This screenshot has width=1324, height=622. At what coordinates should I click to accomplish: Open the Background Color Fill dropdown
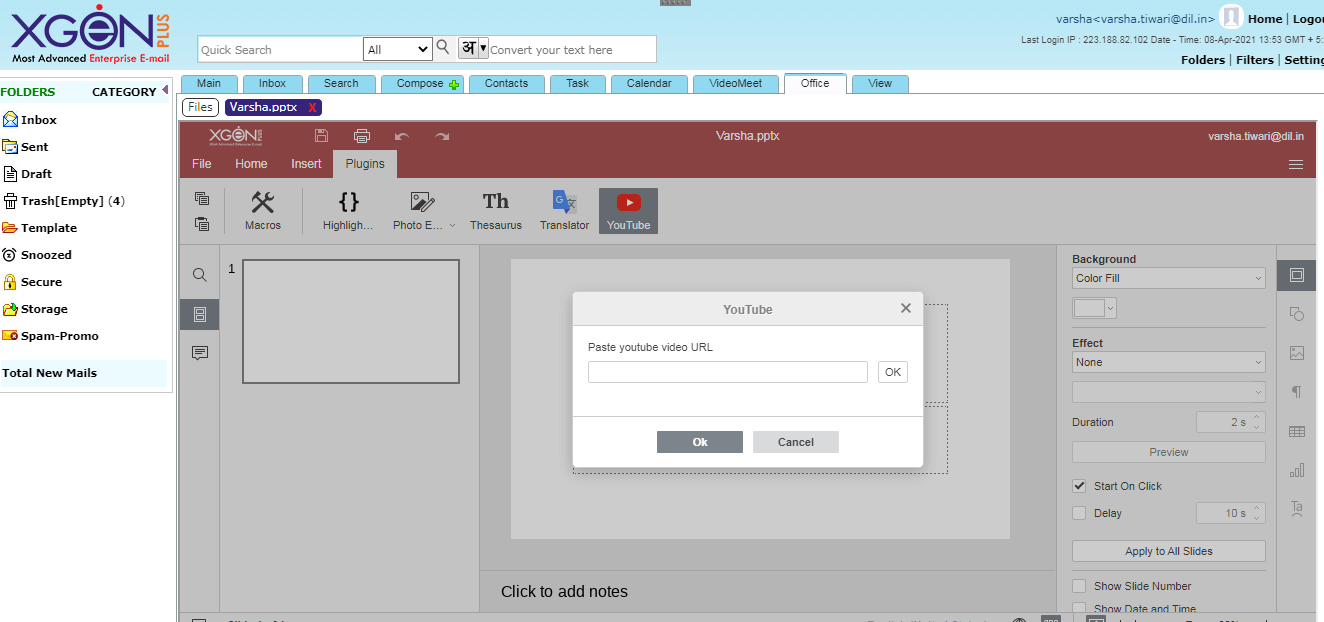point(1169,278)
